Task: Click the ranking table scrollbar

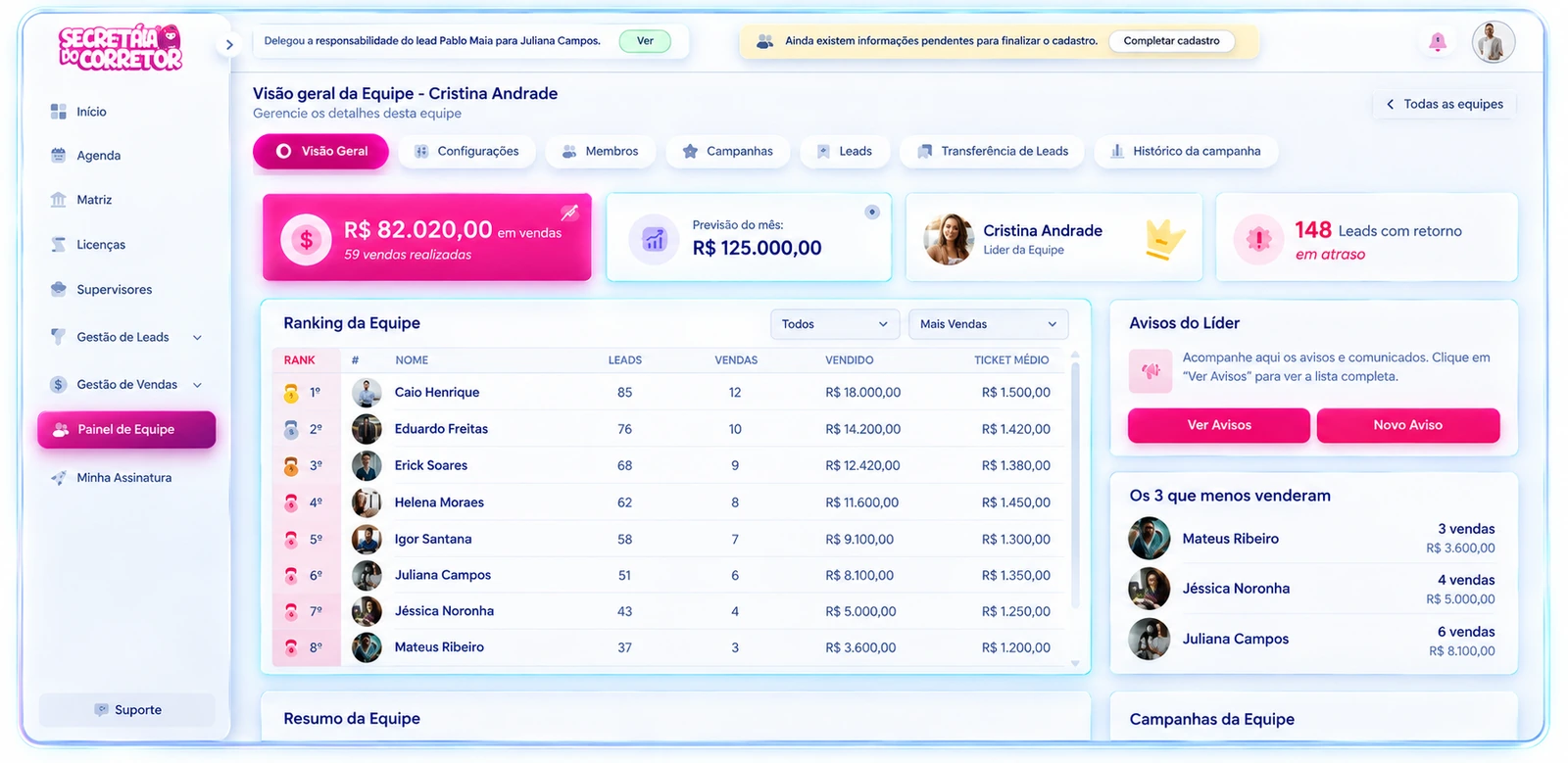Action: [x=1075, y=485]
